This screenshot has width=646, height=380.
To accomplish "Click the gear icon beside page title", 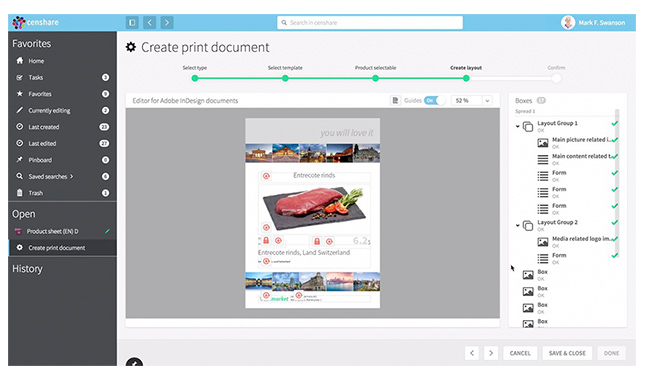I will [x=131, y=47].
